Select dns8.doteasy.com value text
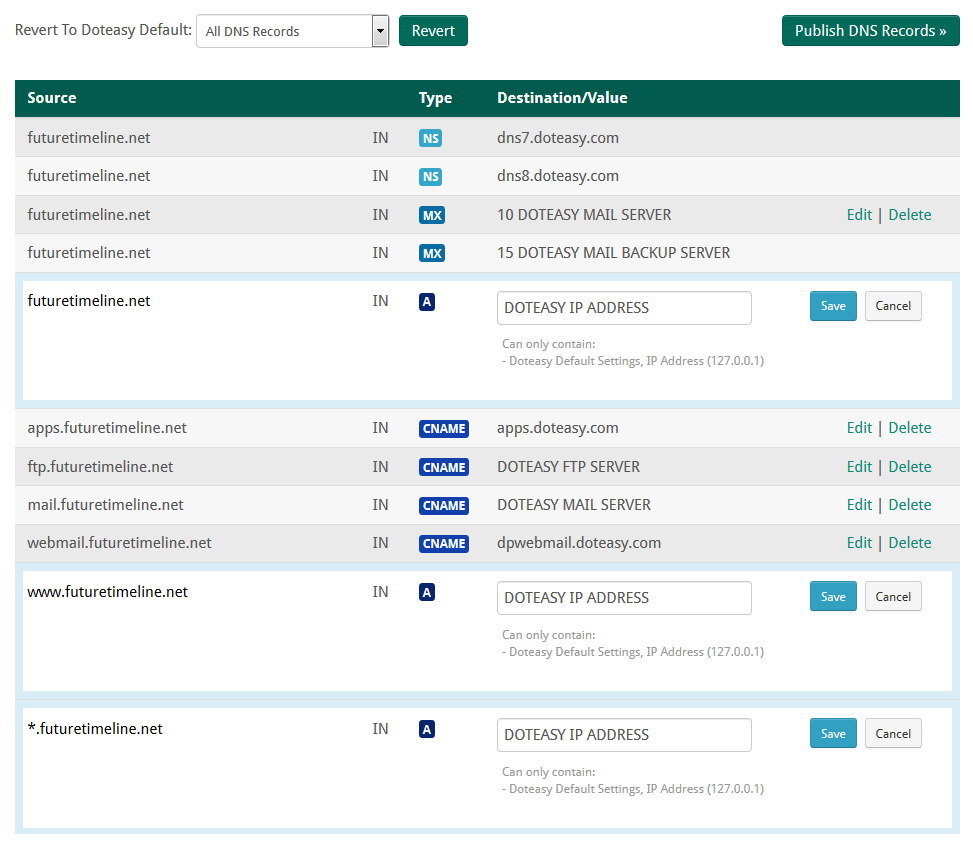The image size is (973, 849). [x=557, y=176]
